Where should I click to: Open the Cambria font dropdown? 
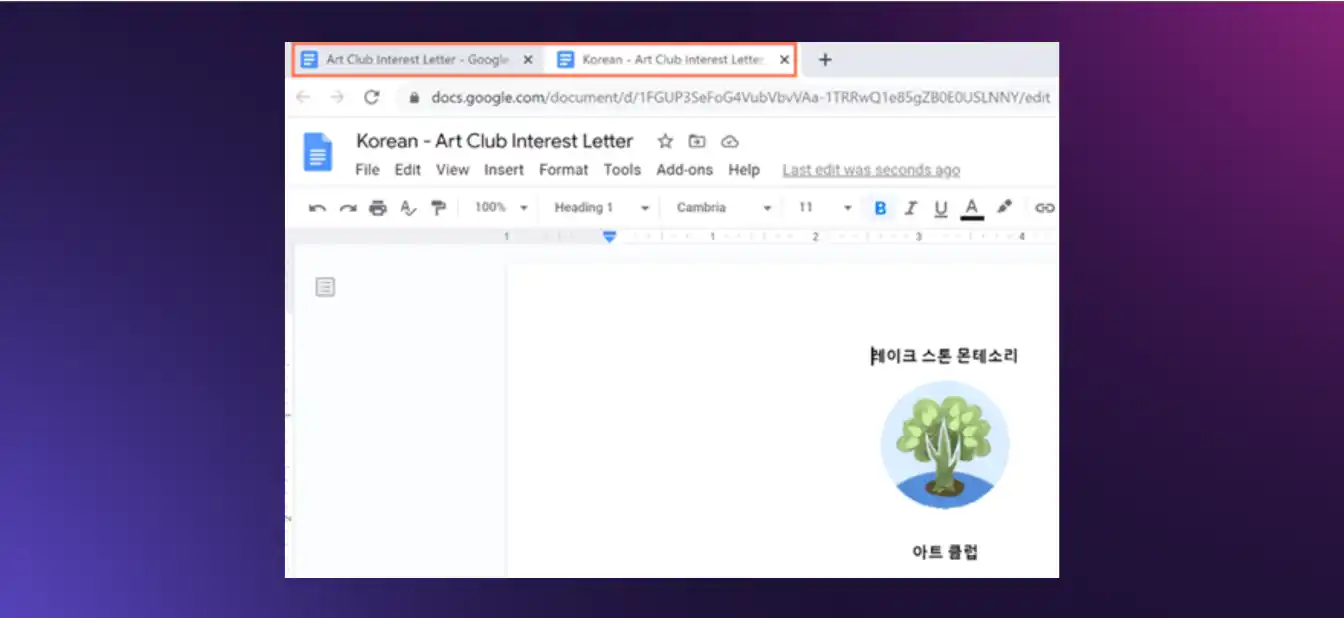pyautogui.click(x=718, y=208)
